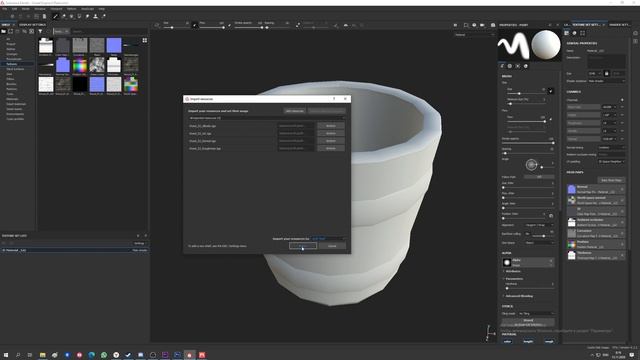The height and width of the screenshot is (360, 640).
Task: Switch shelf thumbnails grid view icon
Action: (144, 40)
